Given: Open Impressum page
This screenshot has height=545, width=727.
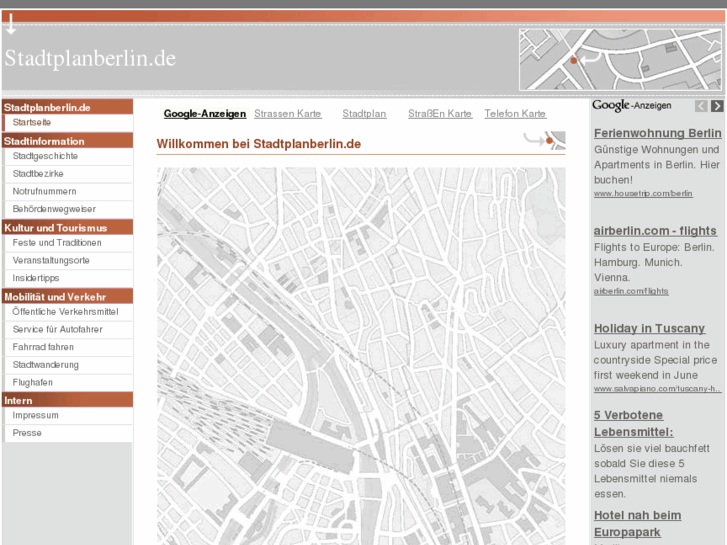Looking at the screenshot, I should coord(35,416).
